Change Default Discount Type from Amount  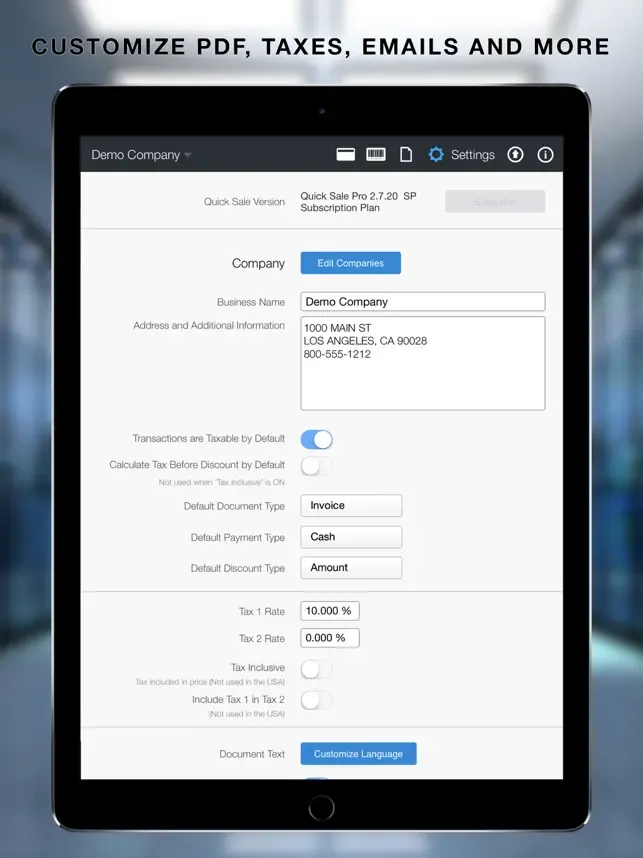(351, 567)
